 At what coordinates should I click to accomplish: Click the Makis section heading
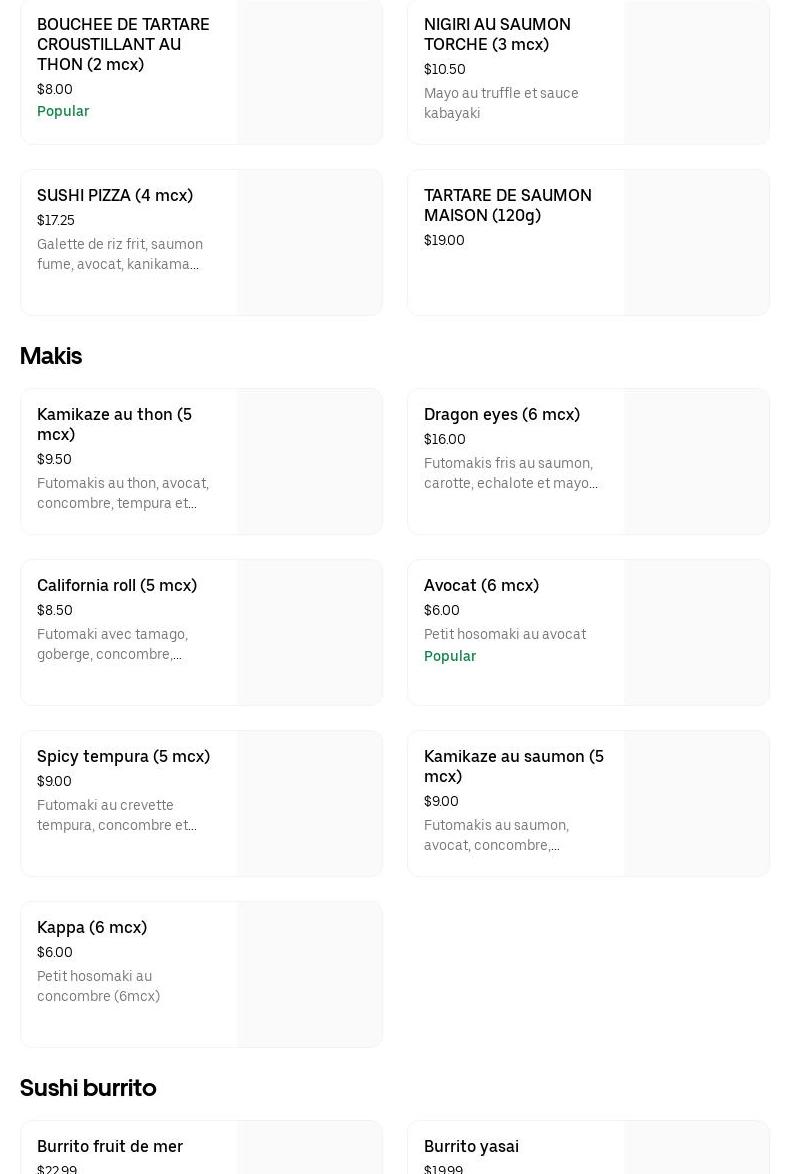51,356
